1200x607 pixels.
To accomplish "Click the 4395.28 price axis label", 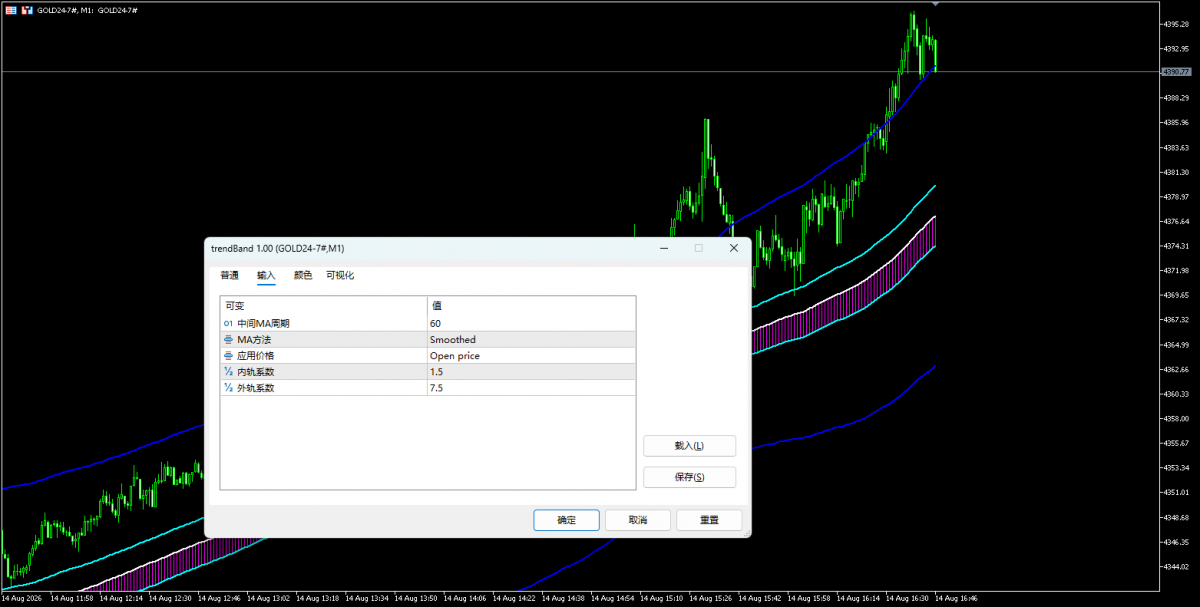I will click(x=1176, y=23).
